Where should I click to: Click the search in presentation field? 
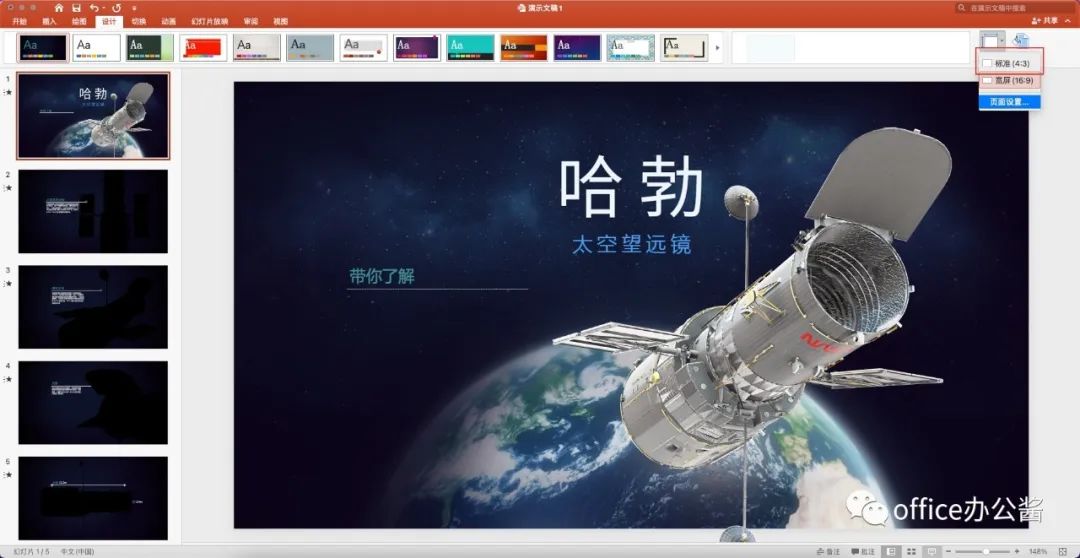1015,8
